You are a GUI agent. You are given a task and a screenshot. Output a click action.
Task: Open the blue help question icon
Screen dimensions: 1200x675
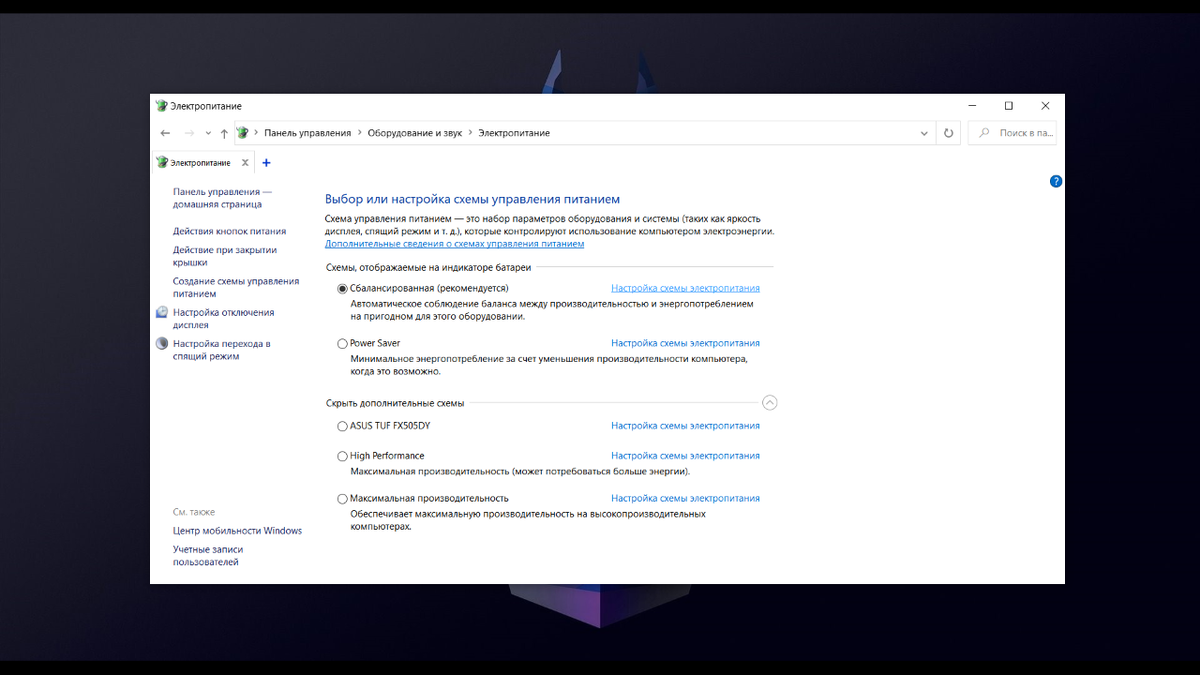coord(1056,182)
